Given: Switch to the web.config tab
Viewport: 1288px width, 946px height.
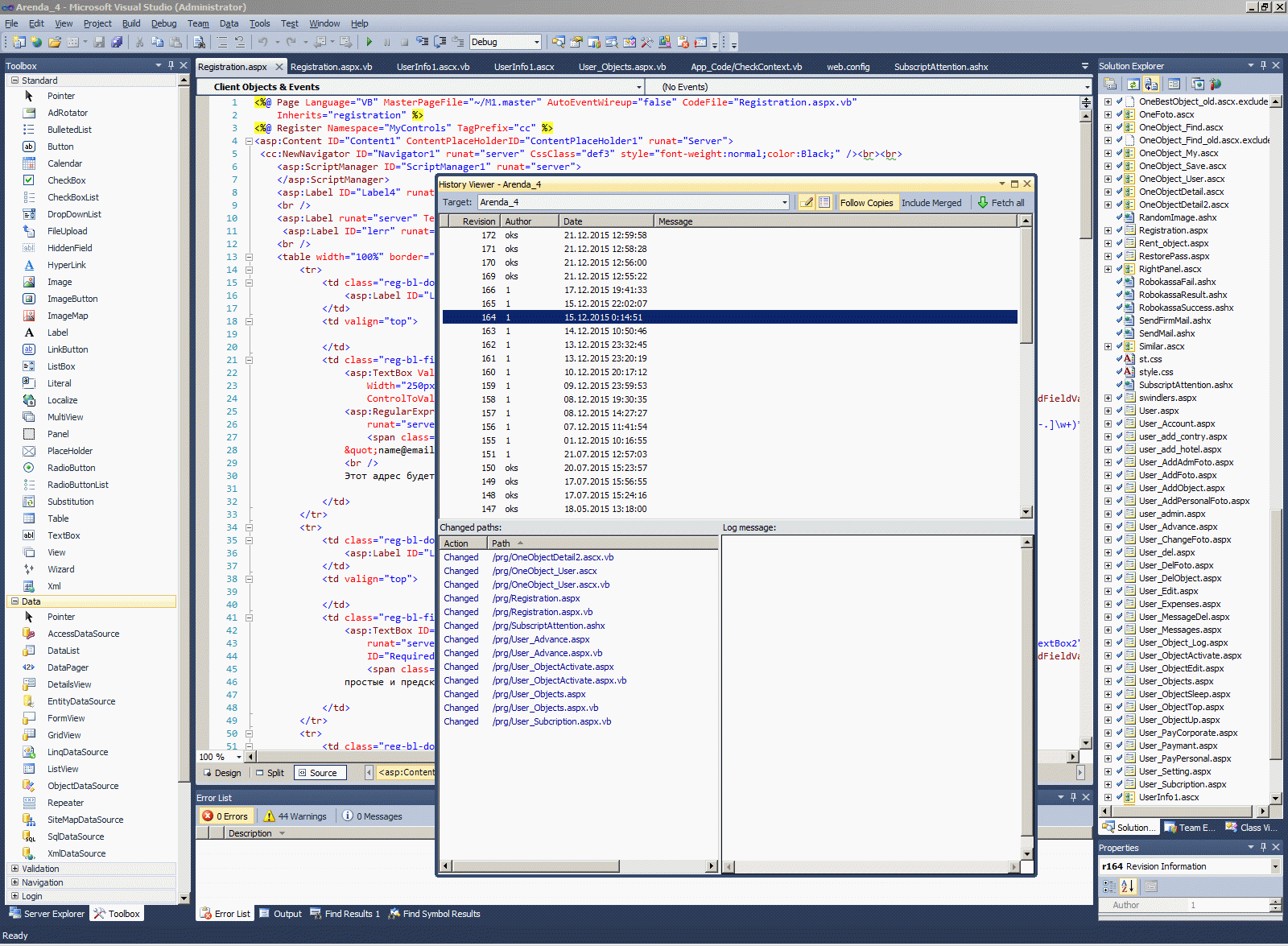Looking at the screenshot, I should [848, 67].
